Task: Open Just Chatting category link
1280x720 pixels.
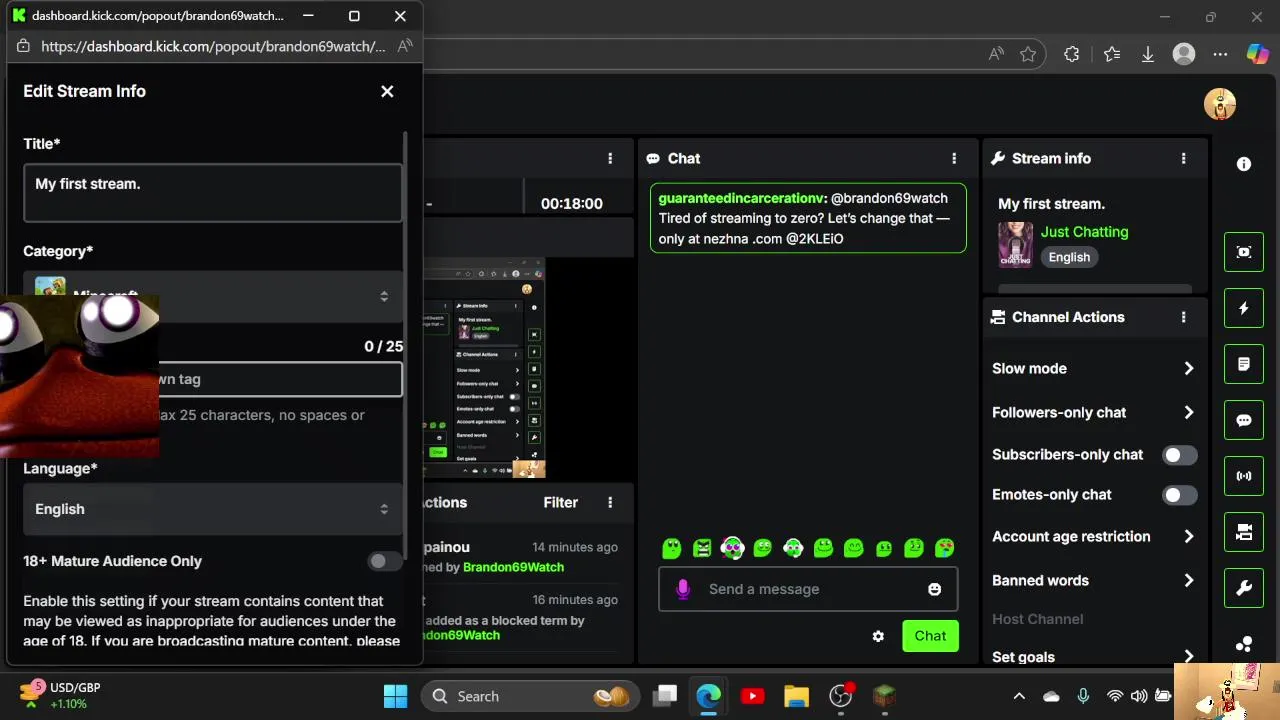Action: [x=1084, y=232]
